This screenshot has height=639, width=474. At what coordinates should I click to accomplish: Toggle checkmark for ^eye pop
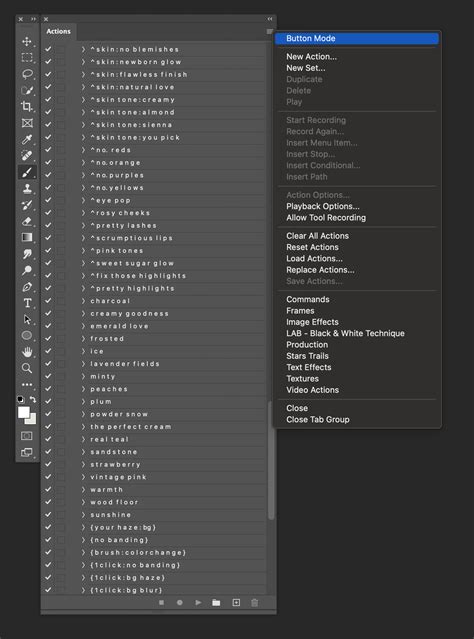coord(48,200)
